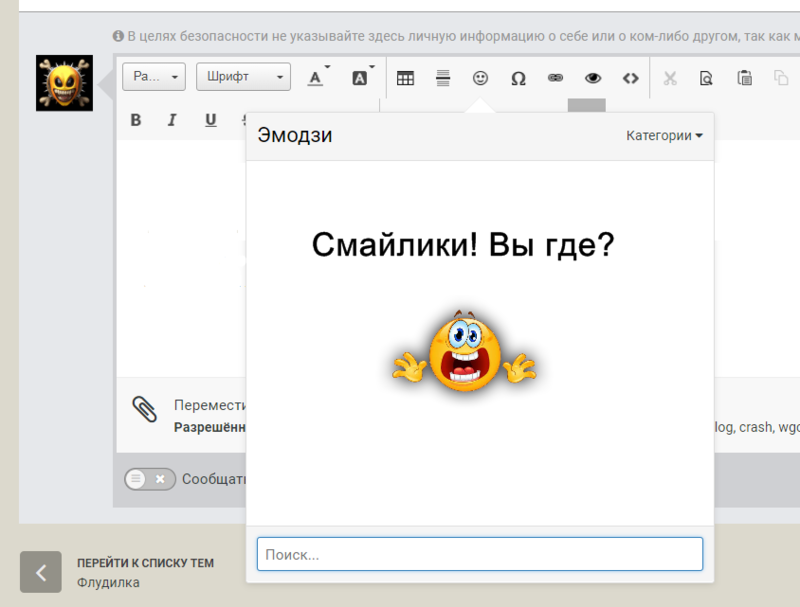Click the Поиск emoji search field
Screen dimensions: 800x607
click(479, 553)
